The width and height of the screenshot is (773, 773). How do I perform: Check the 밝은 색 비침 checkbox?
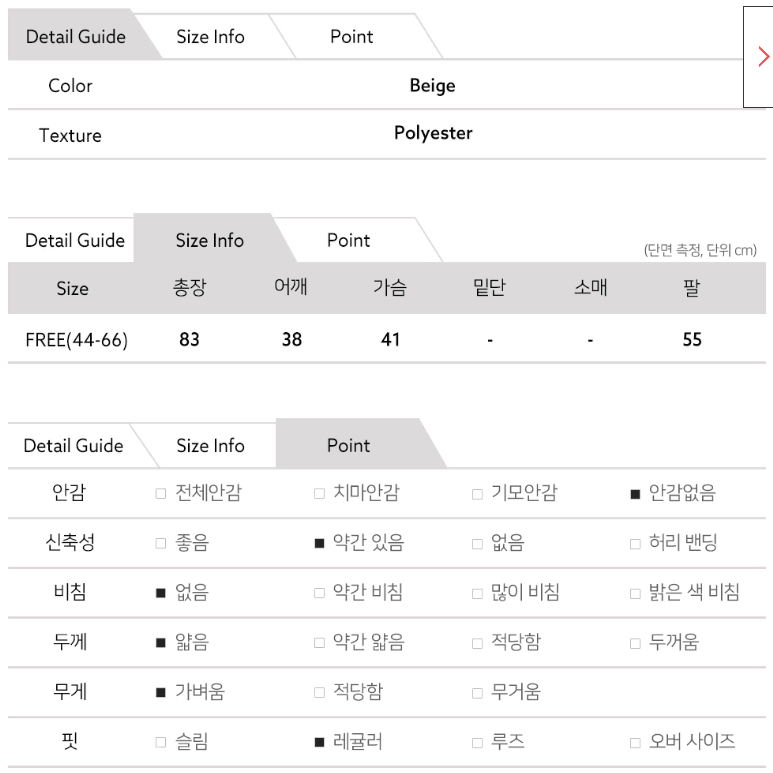click(x=635, y=593)
